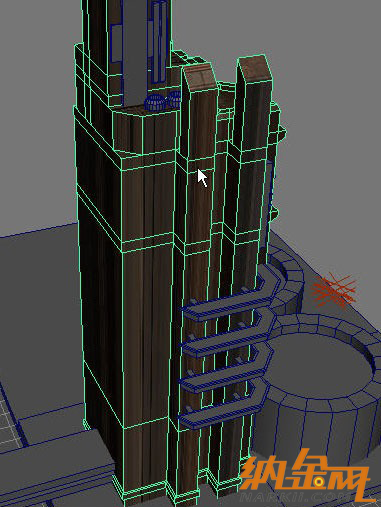Click the left blue wireframe sphere
Screen dimensions: 381x507
[x=154, y=102]
